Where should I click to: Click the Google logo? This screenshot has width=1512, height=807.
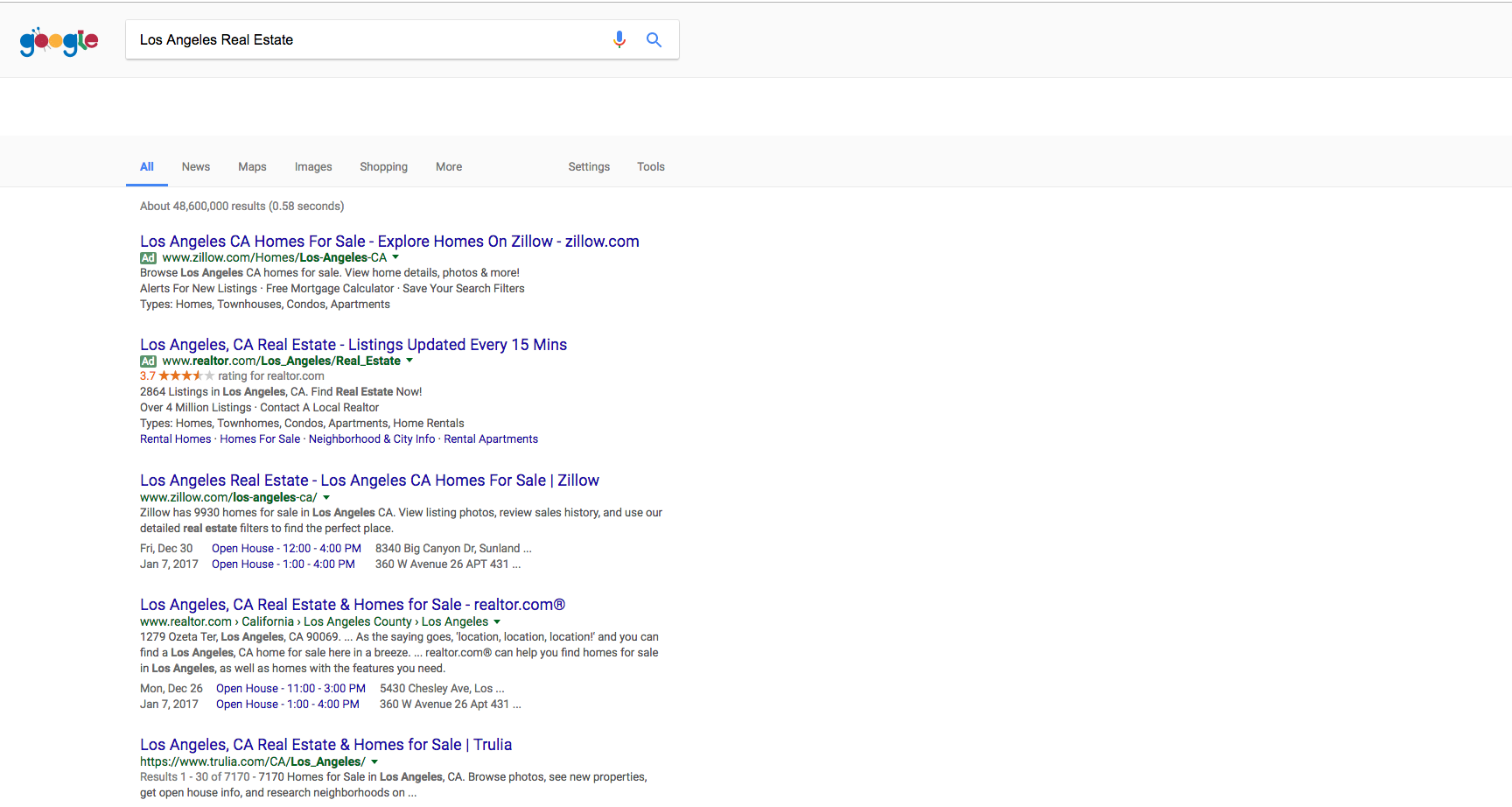(59, 41)
